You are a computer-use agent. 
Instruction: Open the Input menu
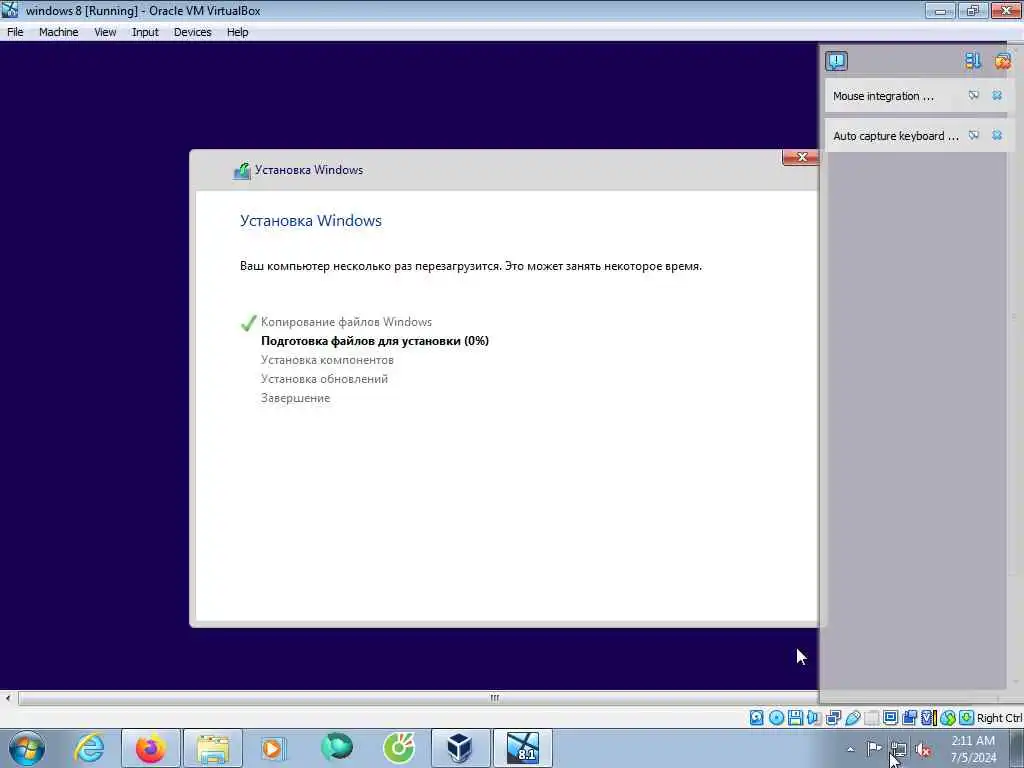[145, 32]
